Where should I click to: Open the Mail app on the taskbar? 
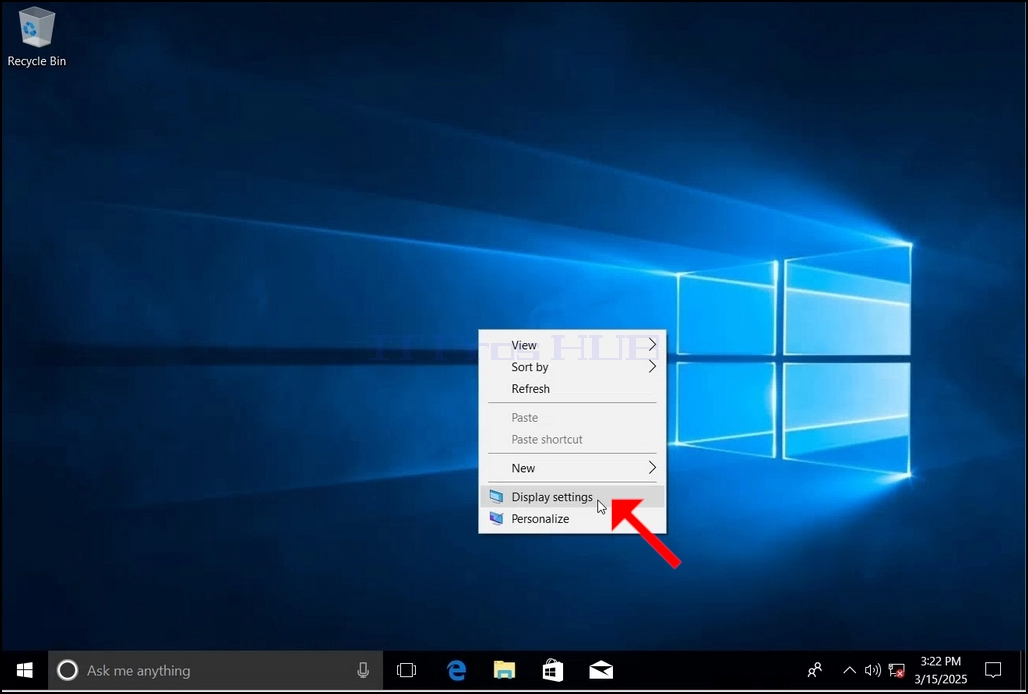coord(601,670)
